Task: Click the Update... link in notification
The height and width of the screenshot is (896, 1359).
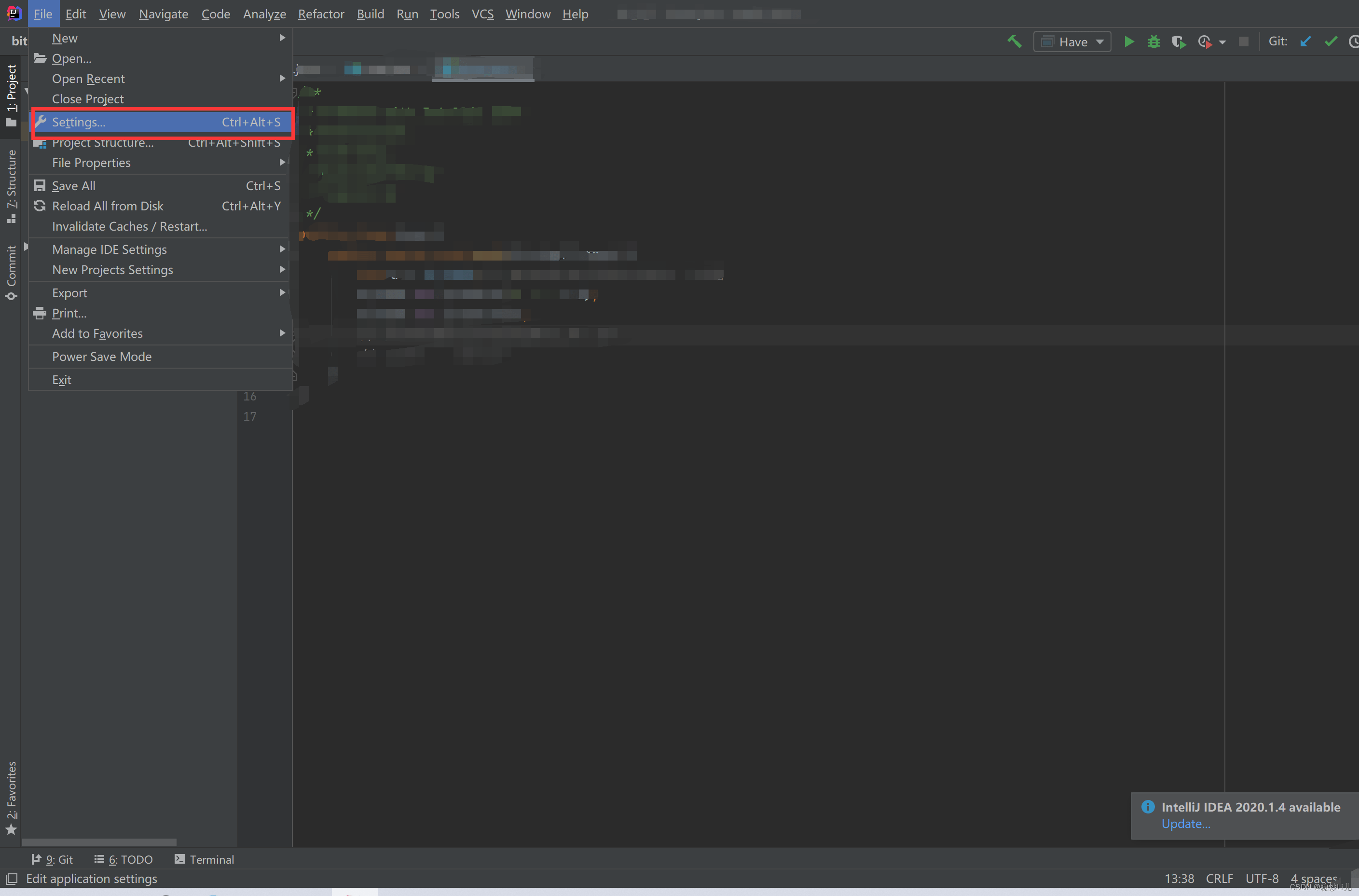Action: point(1185,824)
